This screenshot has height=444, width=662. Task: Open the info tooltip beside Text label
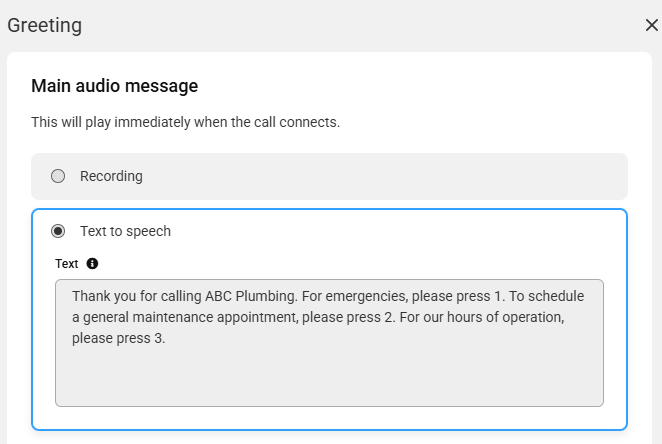pos(92,264)
